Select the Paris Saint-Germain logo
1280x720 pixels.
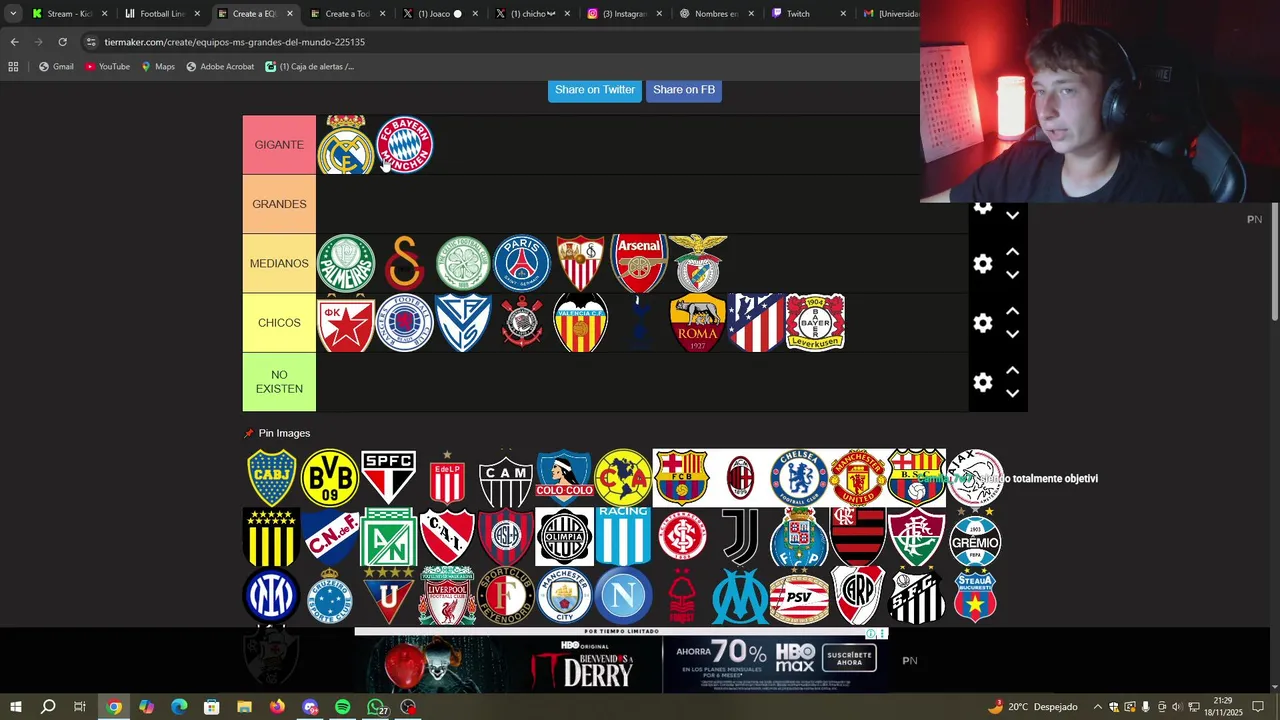(522, 263)
